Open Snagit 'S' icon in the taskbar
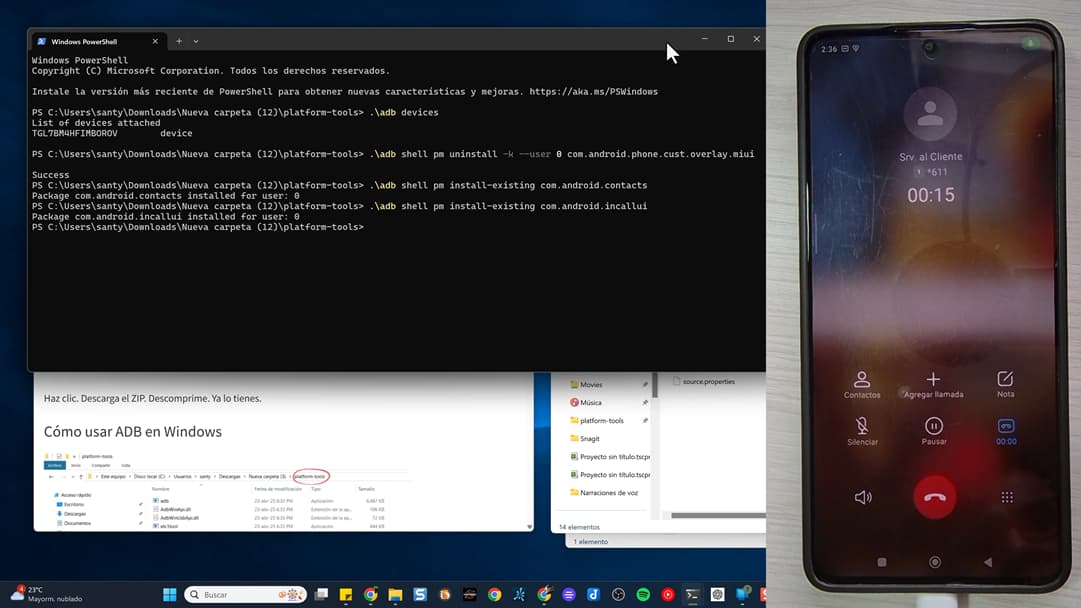The width and height of the screenshot is (1081, 608). coord(420,595)
